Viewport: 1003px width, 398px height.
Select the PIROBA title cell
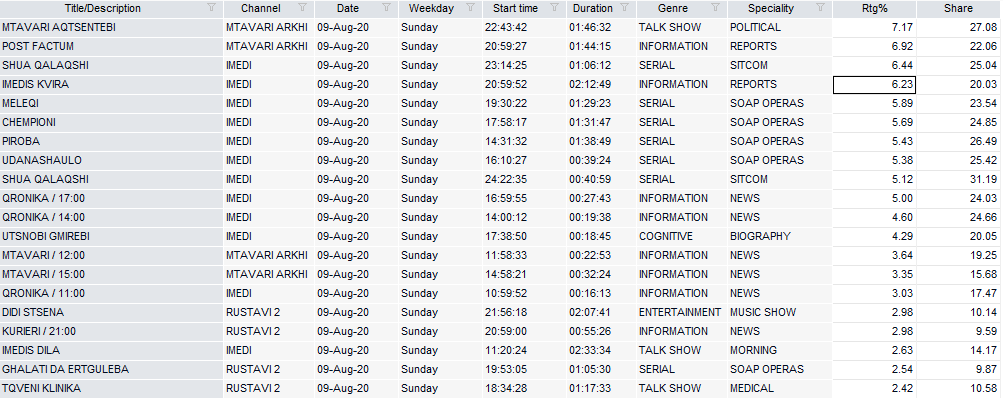[111, 141]
